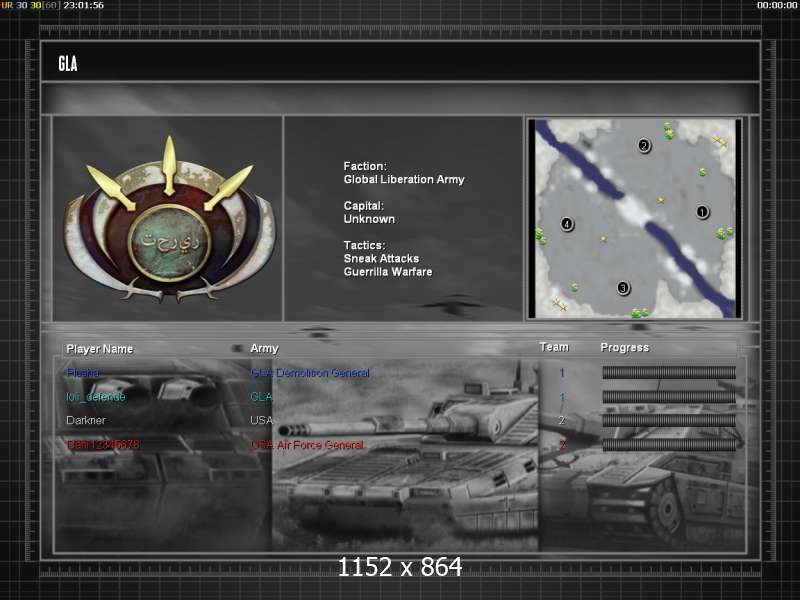
Task: Click the "Capital:" label
Action: [x=364, y=206]
